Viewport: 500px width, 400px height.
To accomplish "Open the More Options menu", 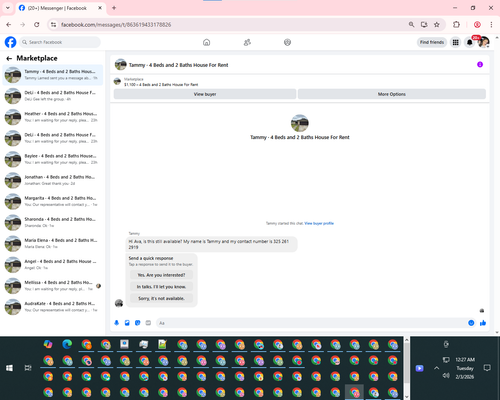I will pyautogui.click(x=392, y=94).
